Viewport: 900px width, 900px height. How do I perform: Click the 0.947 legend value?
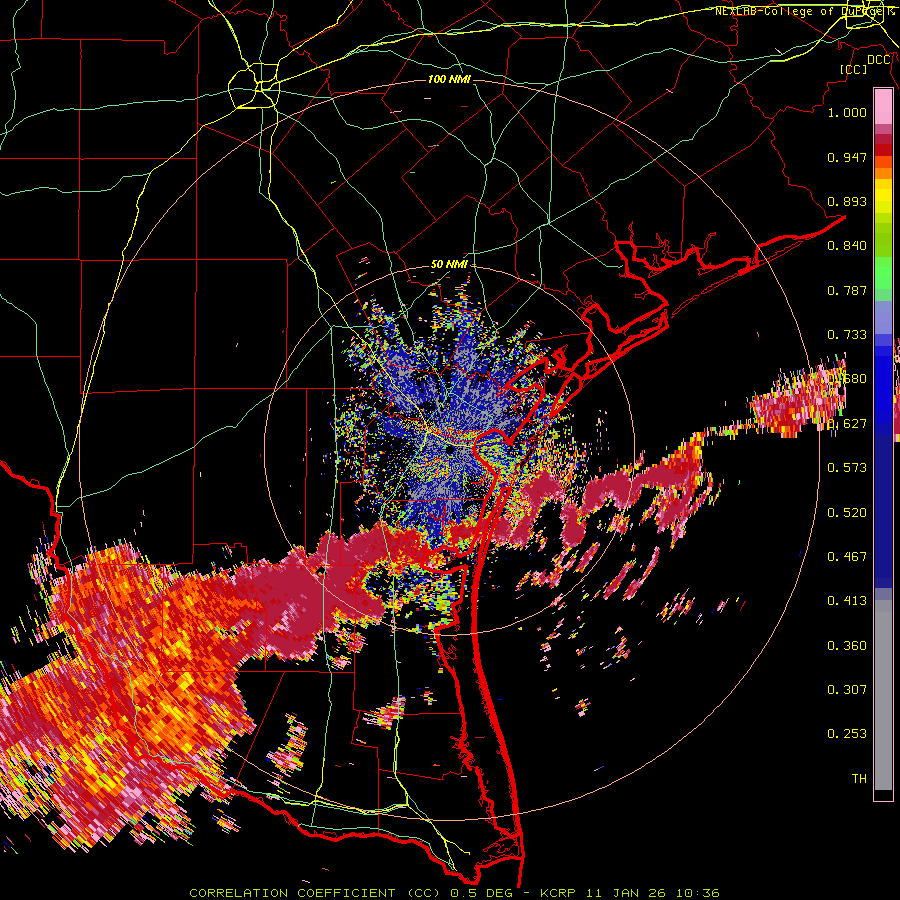click(x=847, y=157)
